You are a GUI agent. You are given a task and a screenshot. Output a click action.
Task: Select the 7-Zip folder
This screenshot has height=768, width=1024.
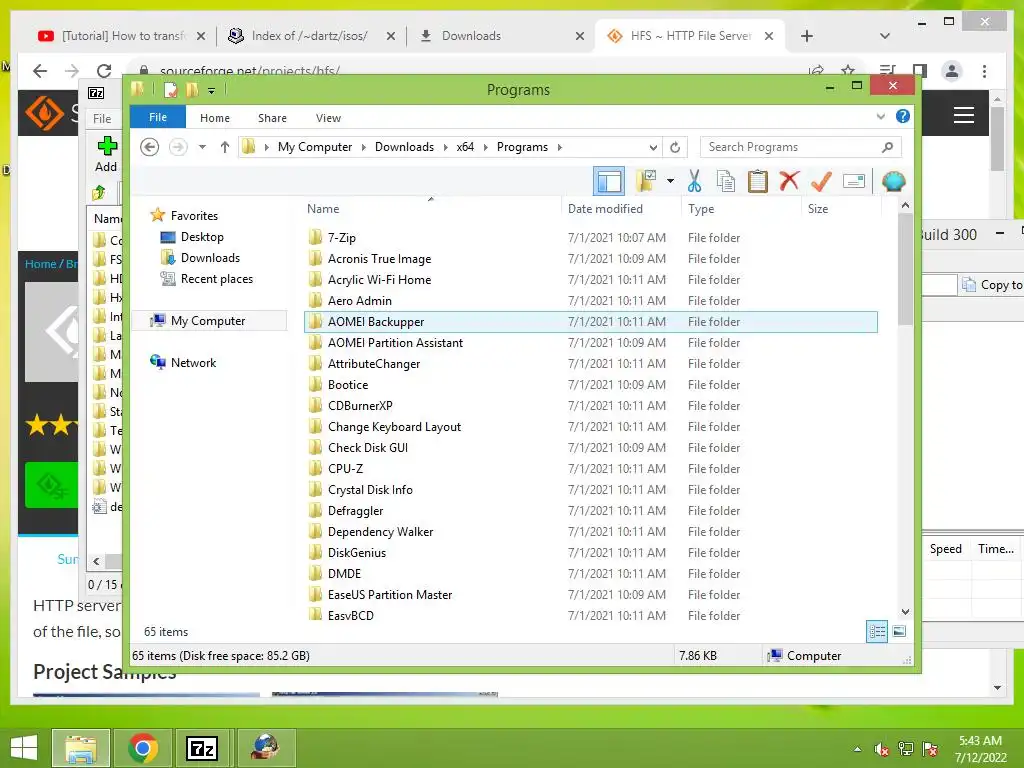click(591, 238)
